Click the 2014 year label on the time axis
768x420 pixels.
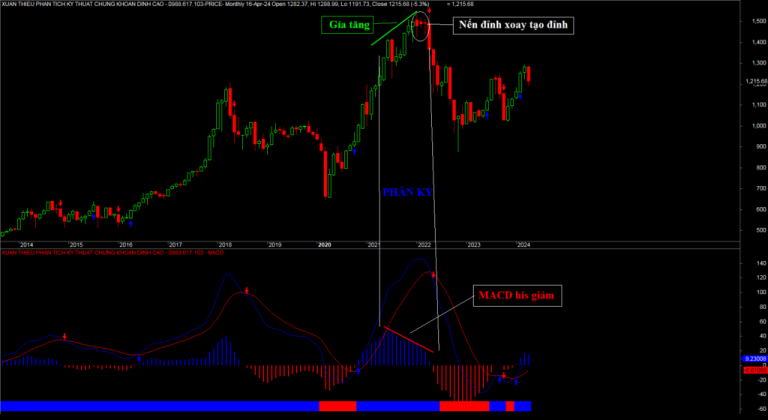(26, 244)
